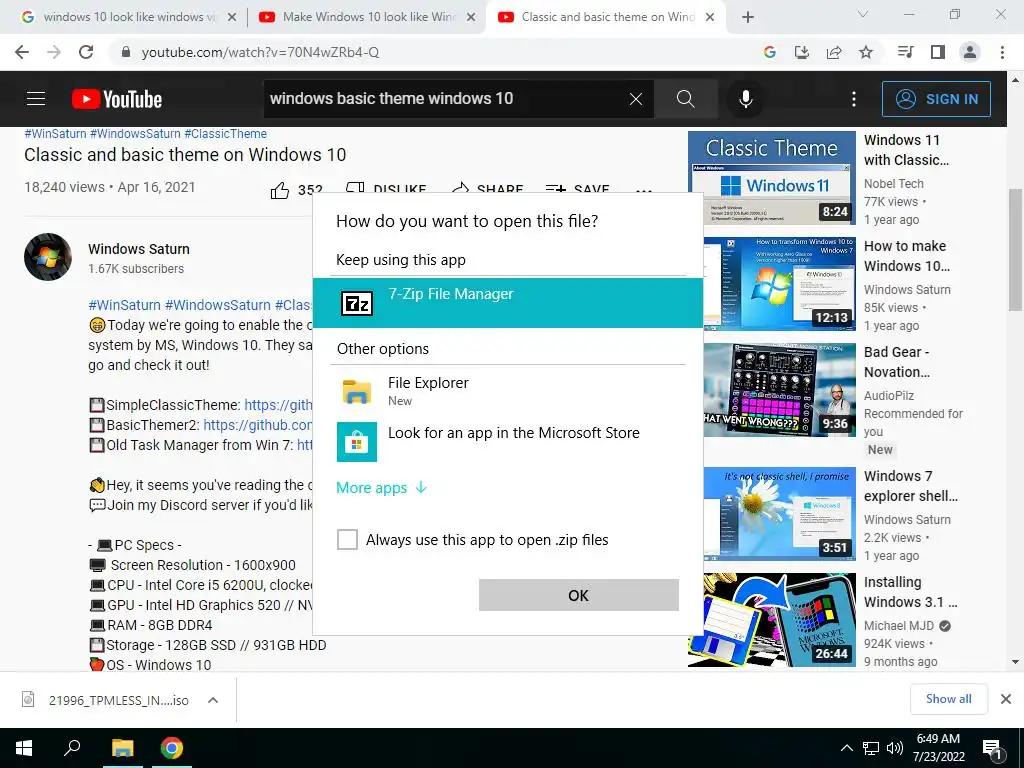This screenshot has height=768, width=1024.
Task: Open media control icon in Chrome toolbar
Action: pos(905,52)
